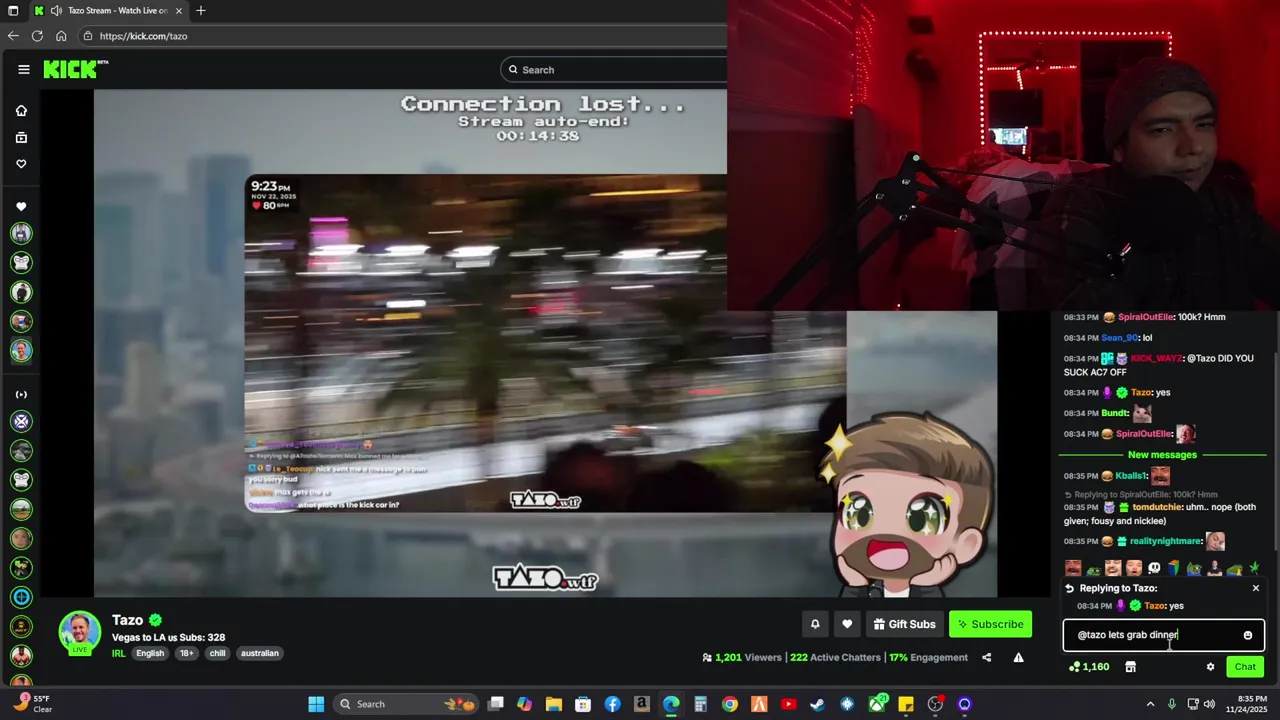Click the realitynightmare username in chat
The width and height of the screenshot is (1280, 720).
(1165, 541)
